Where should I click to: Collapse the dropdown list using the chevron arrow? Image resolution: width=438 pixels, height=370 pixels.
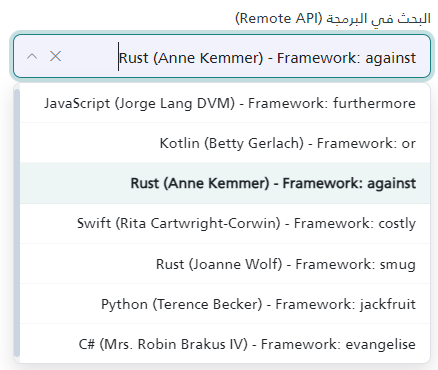click(x=32, y=56)
